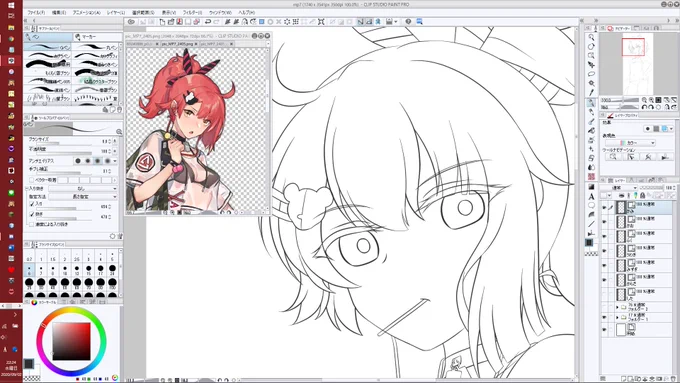Click the help question mark icon
The height and width of the screenshot is (383, 680).
pos(408,22)
